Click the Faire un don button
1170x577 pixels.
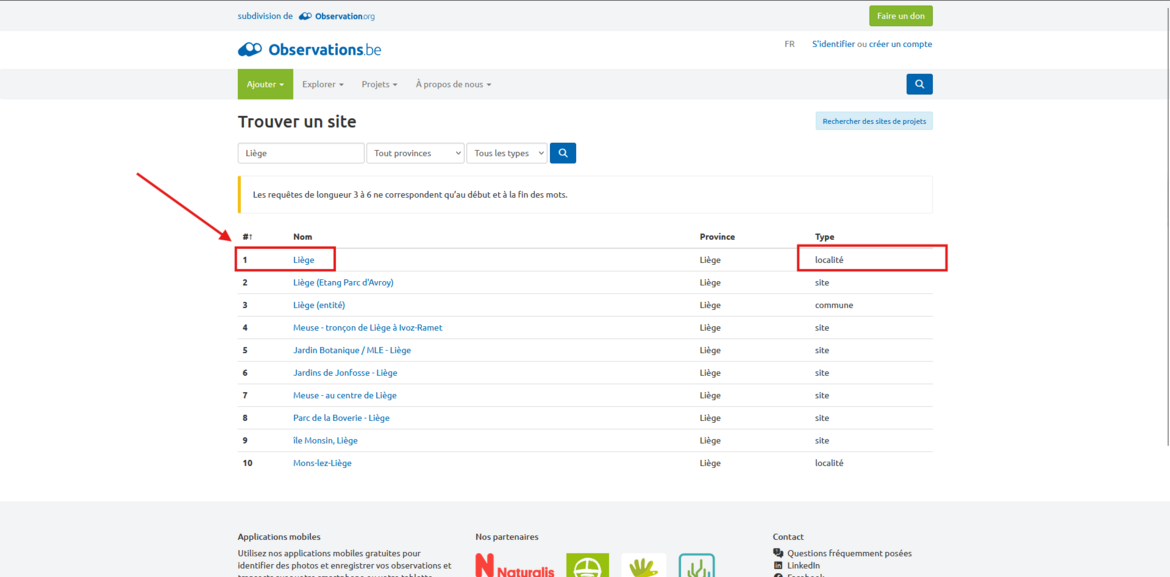900,16
